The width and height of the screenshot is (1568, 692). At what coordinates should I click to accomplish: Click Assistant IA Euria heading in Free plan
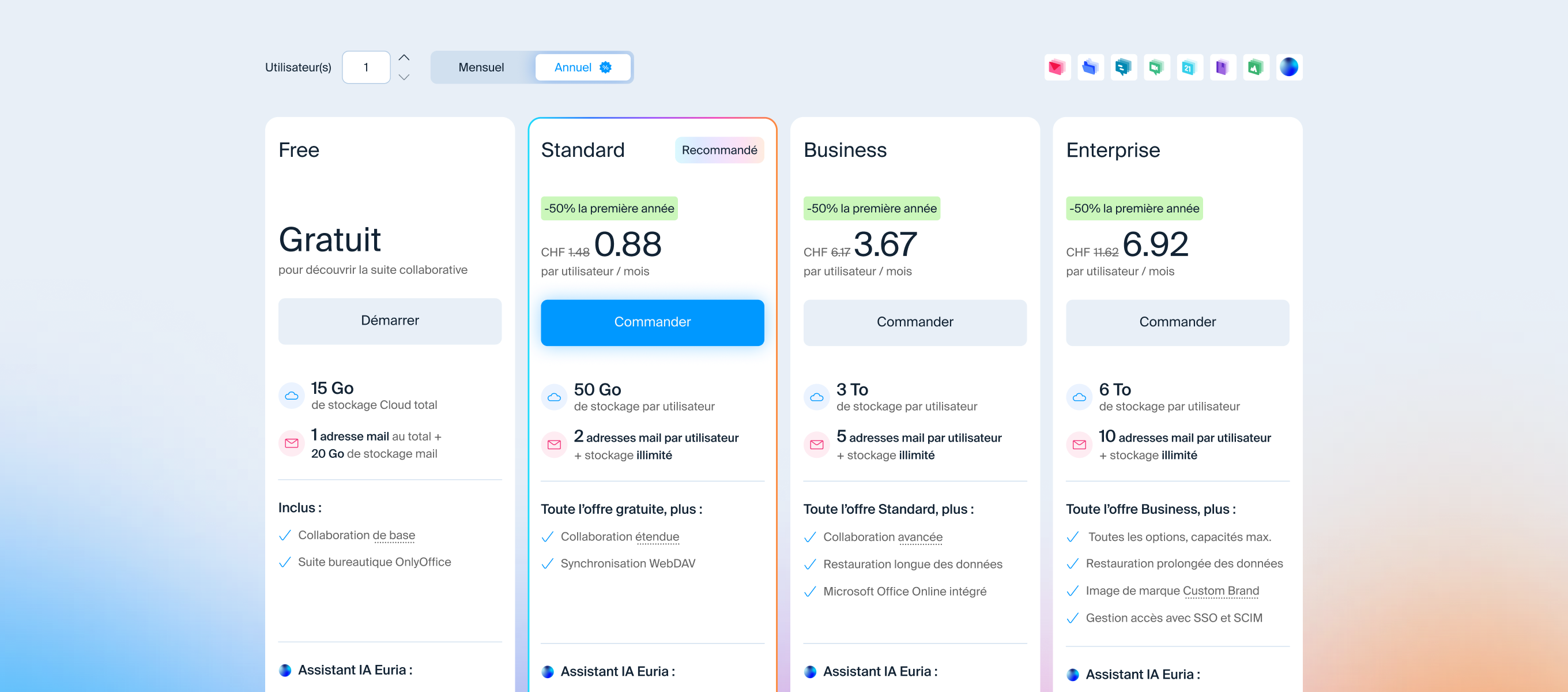(x=355, y=670)
